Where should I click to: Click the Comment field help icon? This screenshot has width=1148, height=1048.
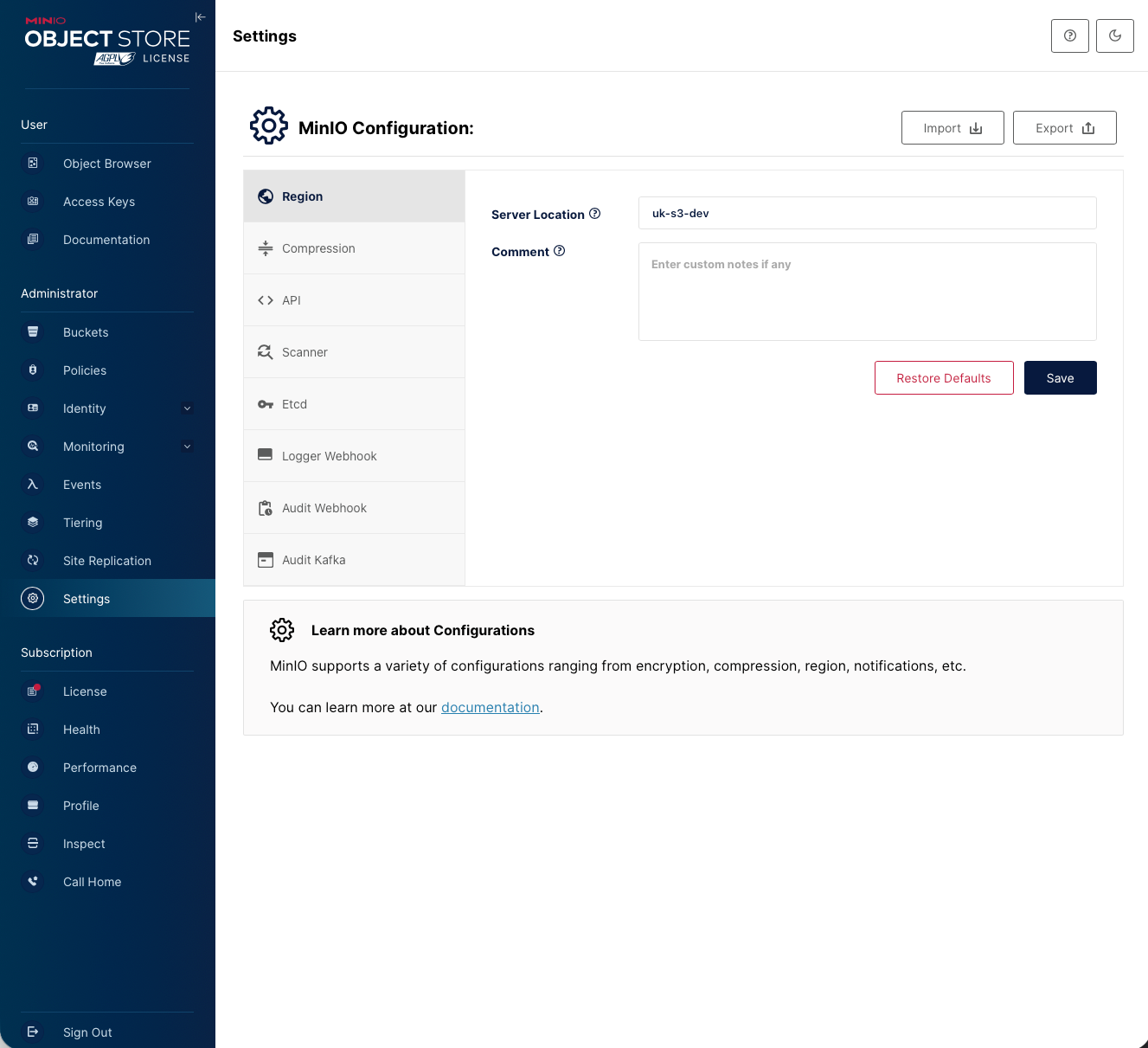pyautogui.click(x=559, y=251)
